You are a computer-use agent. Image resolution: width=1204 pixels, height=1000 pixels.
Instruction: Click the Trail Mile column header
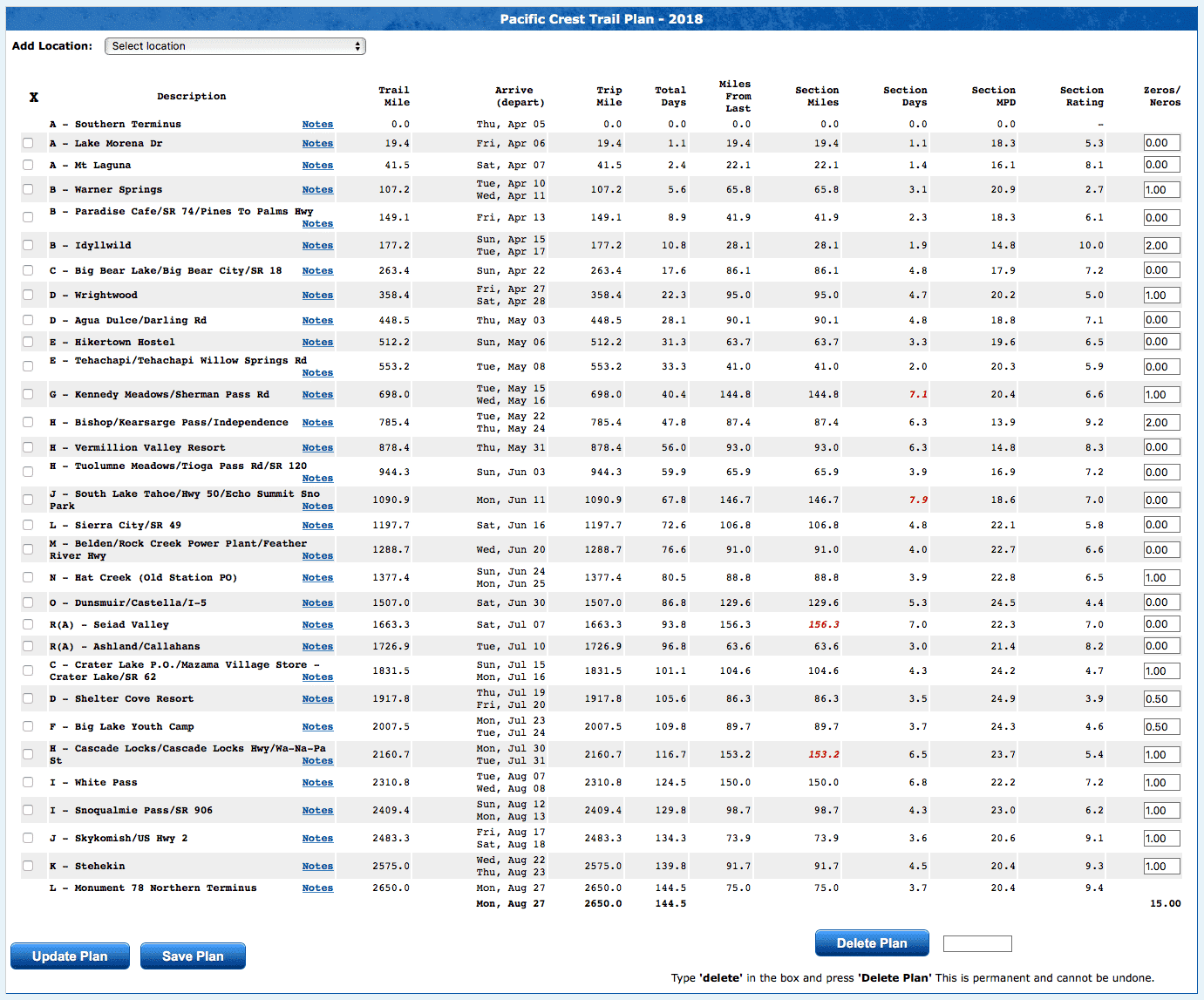click(x=394, y=96)
